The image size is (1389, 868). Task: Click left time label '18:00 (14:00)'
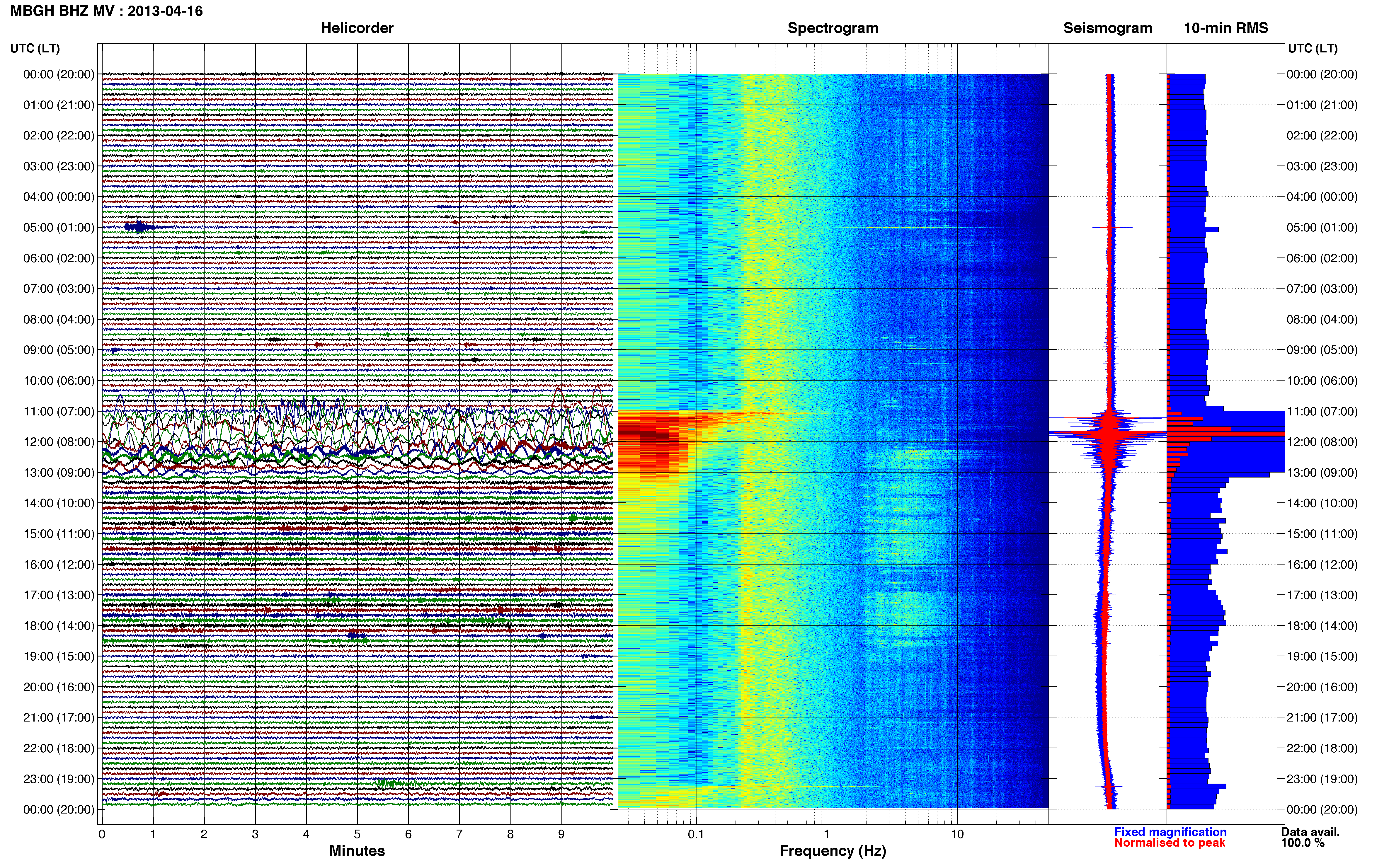pos(59,626)
